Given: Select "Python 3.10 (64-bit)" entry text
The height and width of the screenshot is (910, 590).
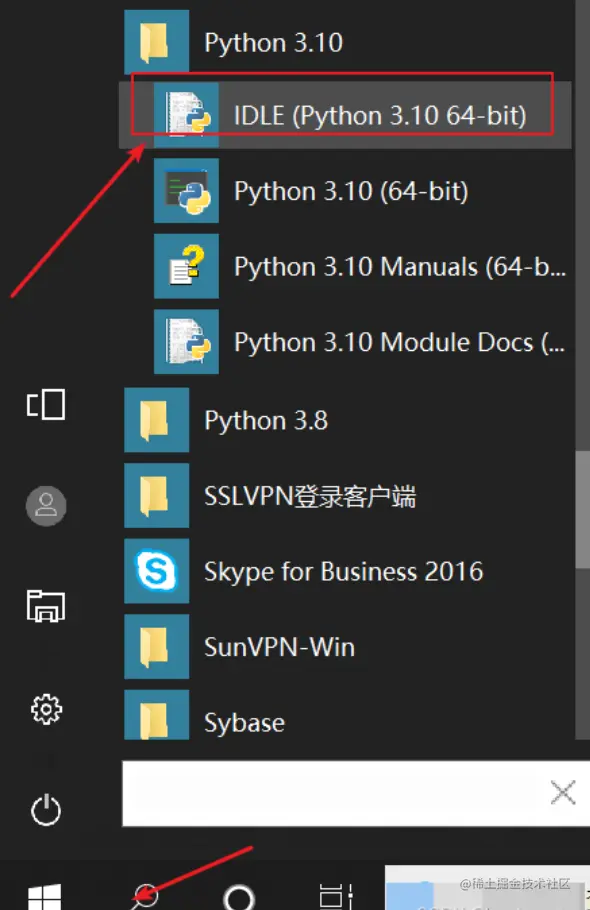Looking at the screenshot, I should (351, 191).
